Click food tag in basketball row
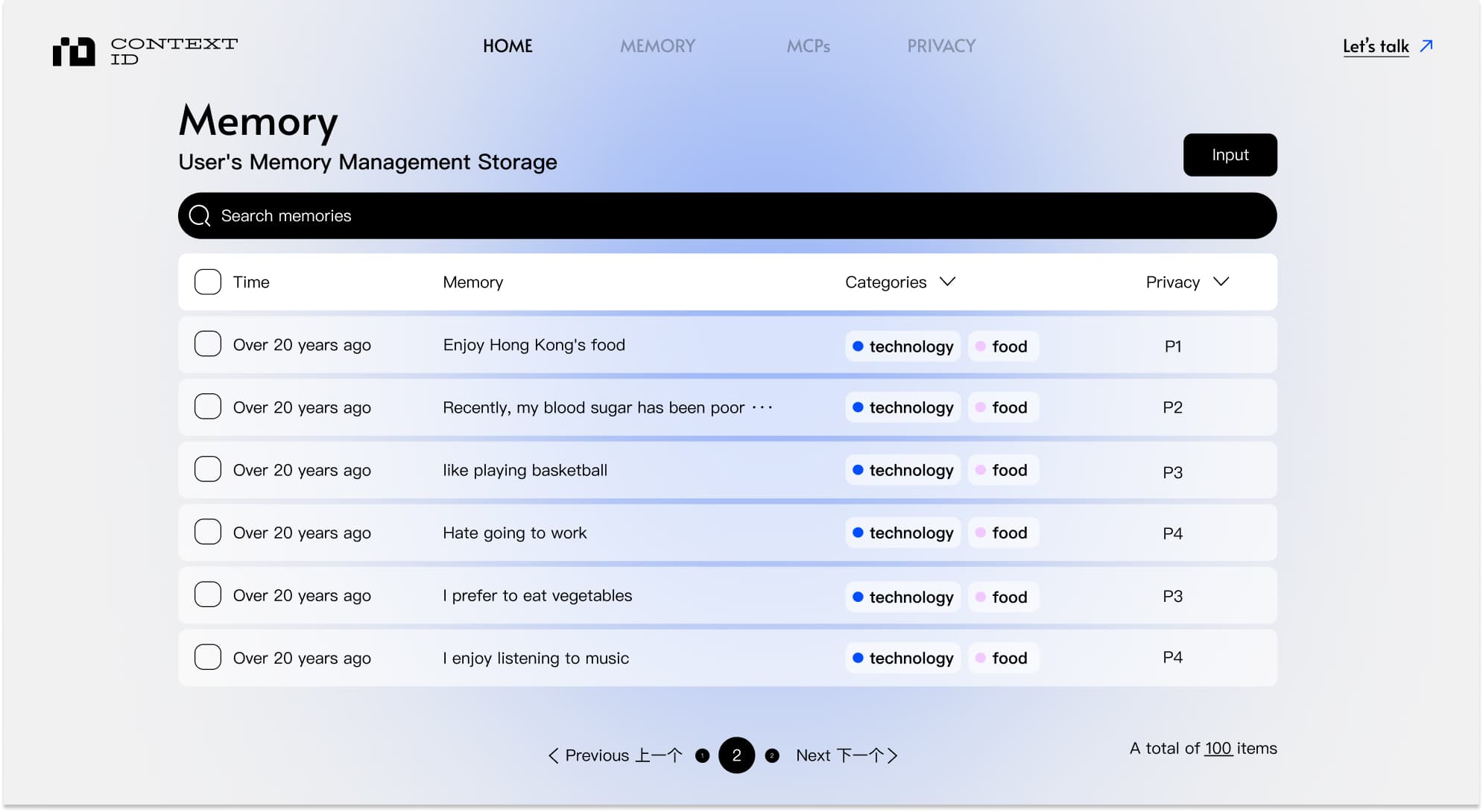This screenshot has width=1483, height=812. (1003, 470)
